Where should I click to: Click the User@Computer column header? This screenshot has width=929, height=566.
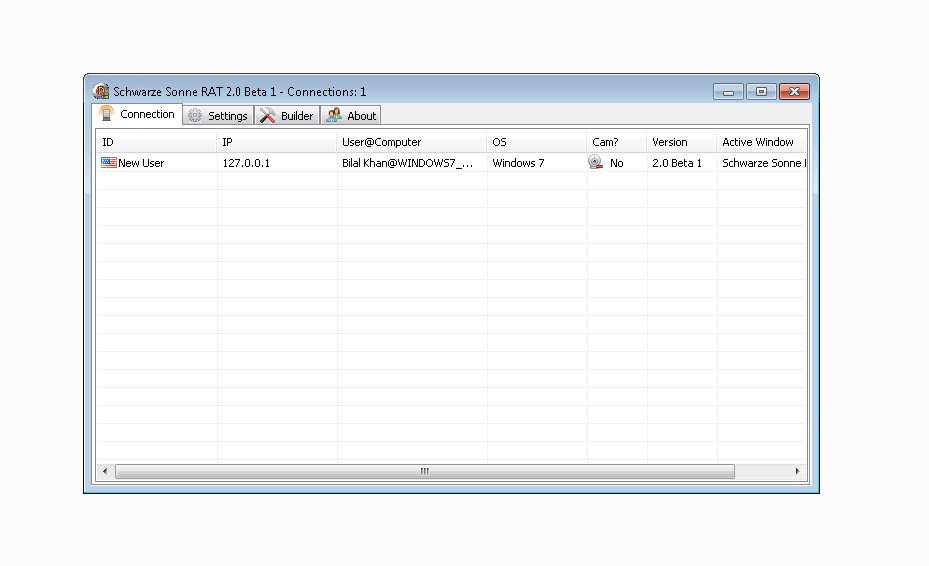(x=412, y=142)
